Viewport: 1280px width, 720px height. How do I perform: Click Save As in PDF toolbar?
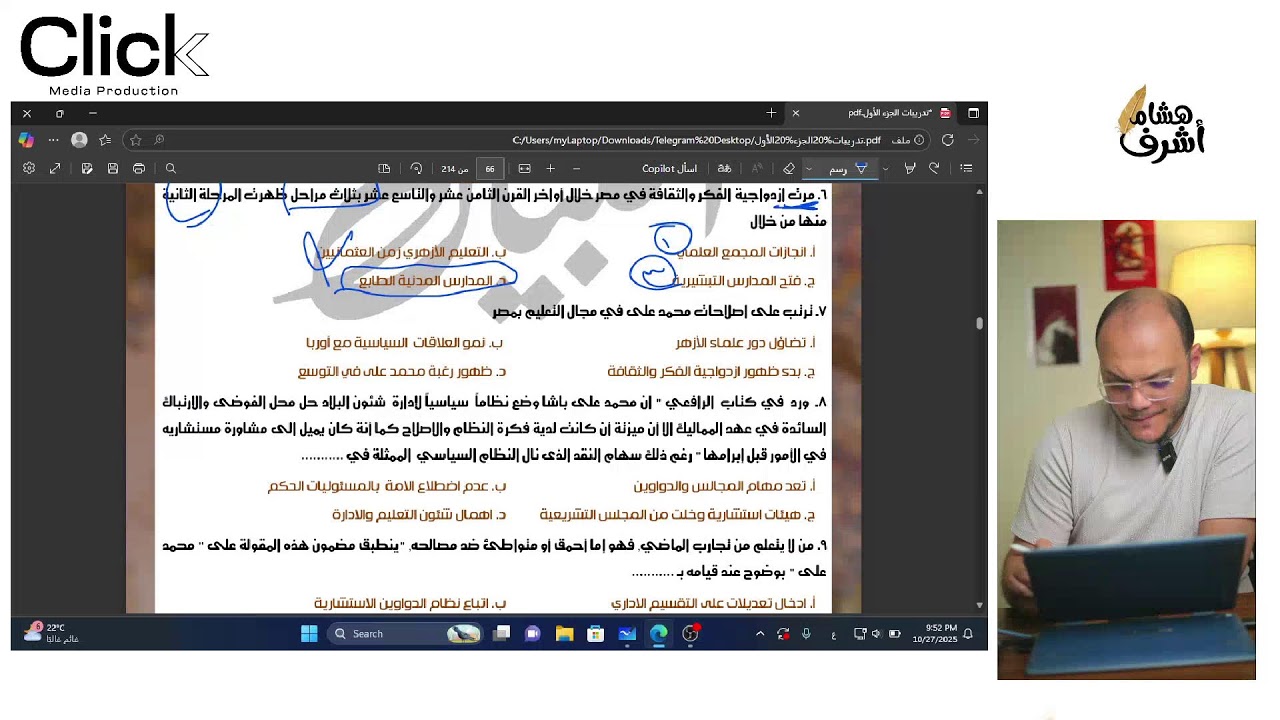tap(87, 168)
